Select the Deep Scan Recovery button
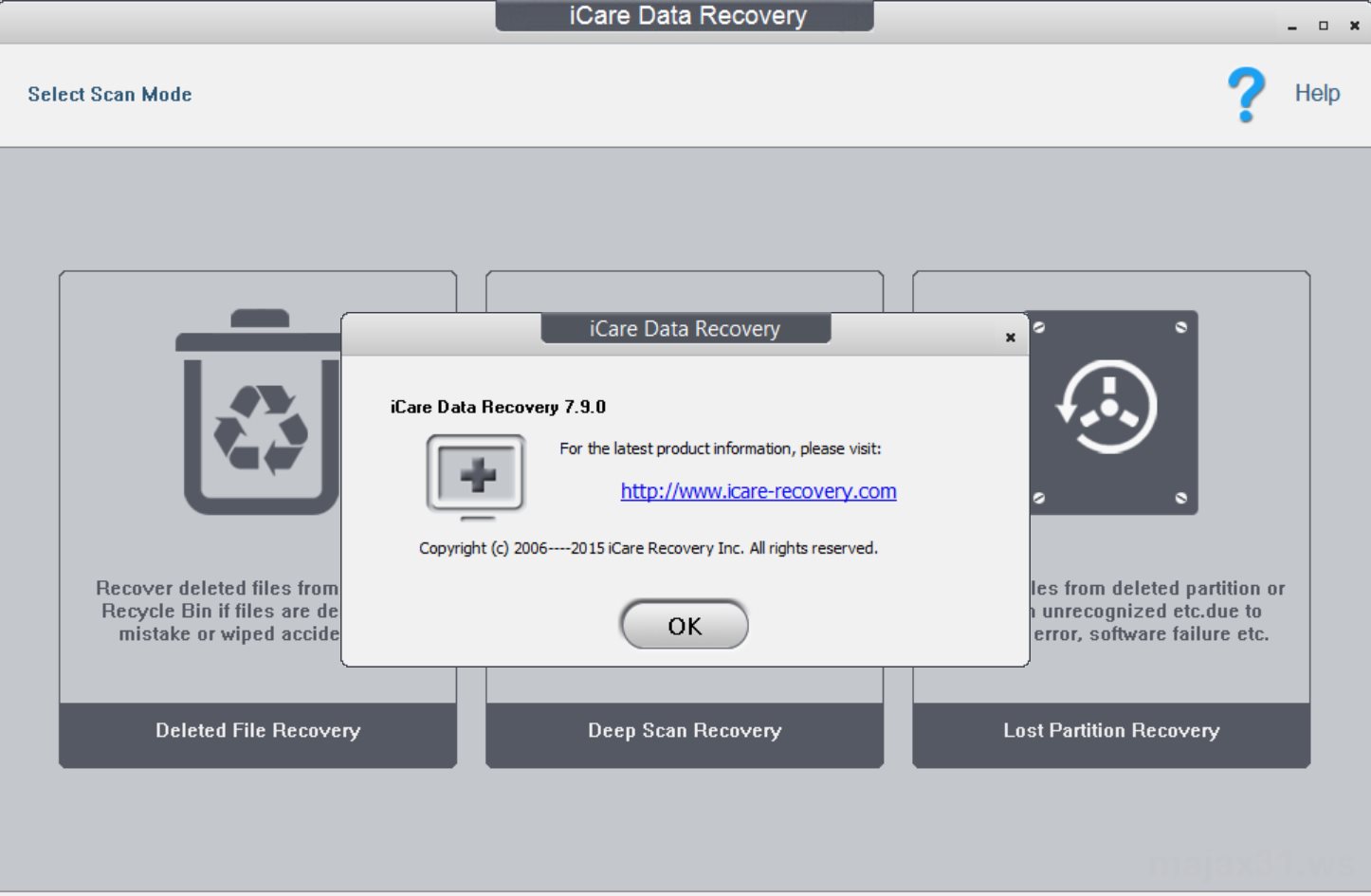The image size is (1371, 896). [x=685, y=734]
